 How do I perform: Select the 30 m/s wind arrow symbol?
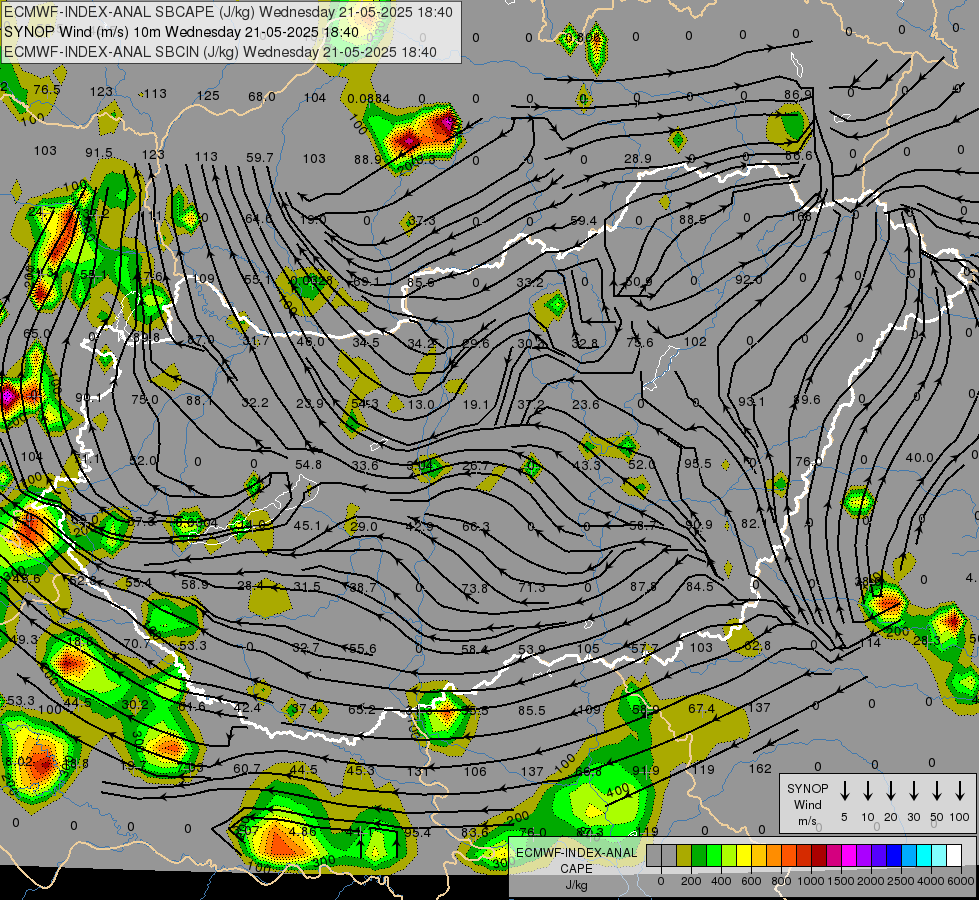(914, 791)
